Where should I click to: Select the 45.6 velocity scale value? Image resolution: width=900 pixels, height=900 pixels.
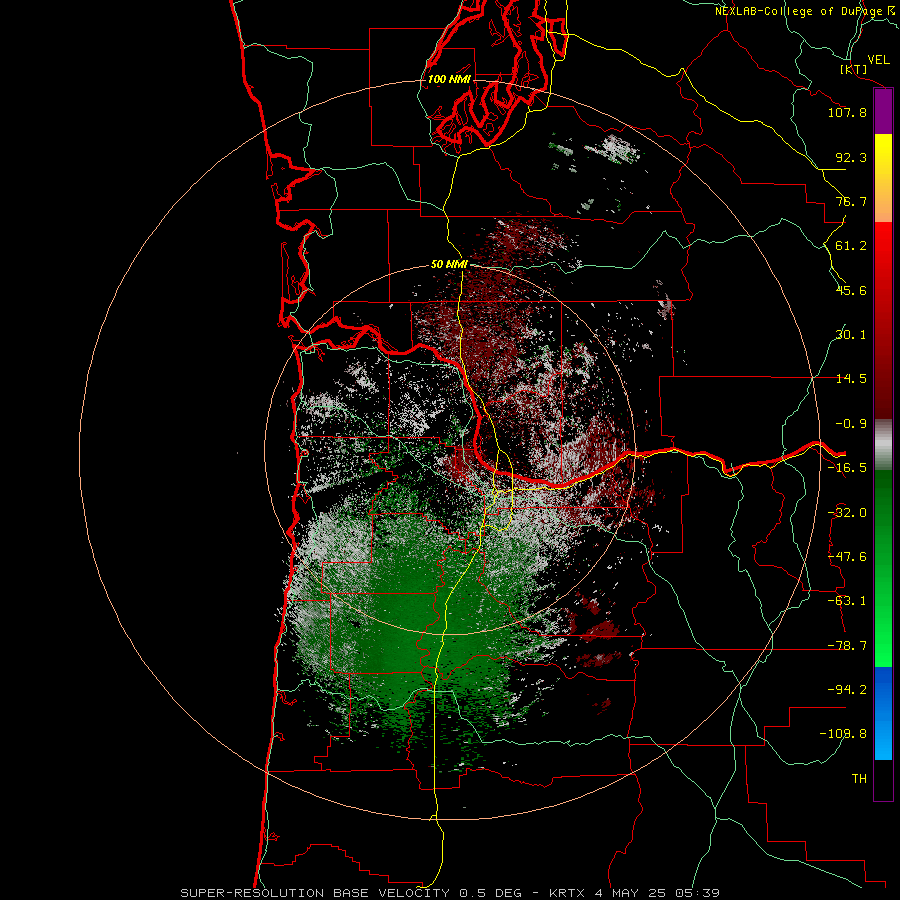pyautogui.click(x=851, y=290)
